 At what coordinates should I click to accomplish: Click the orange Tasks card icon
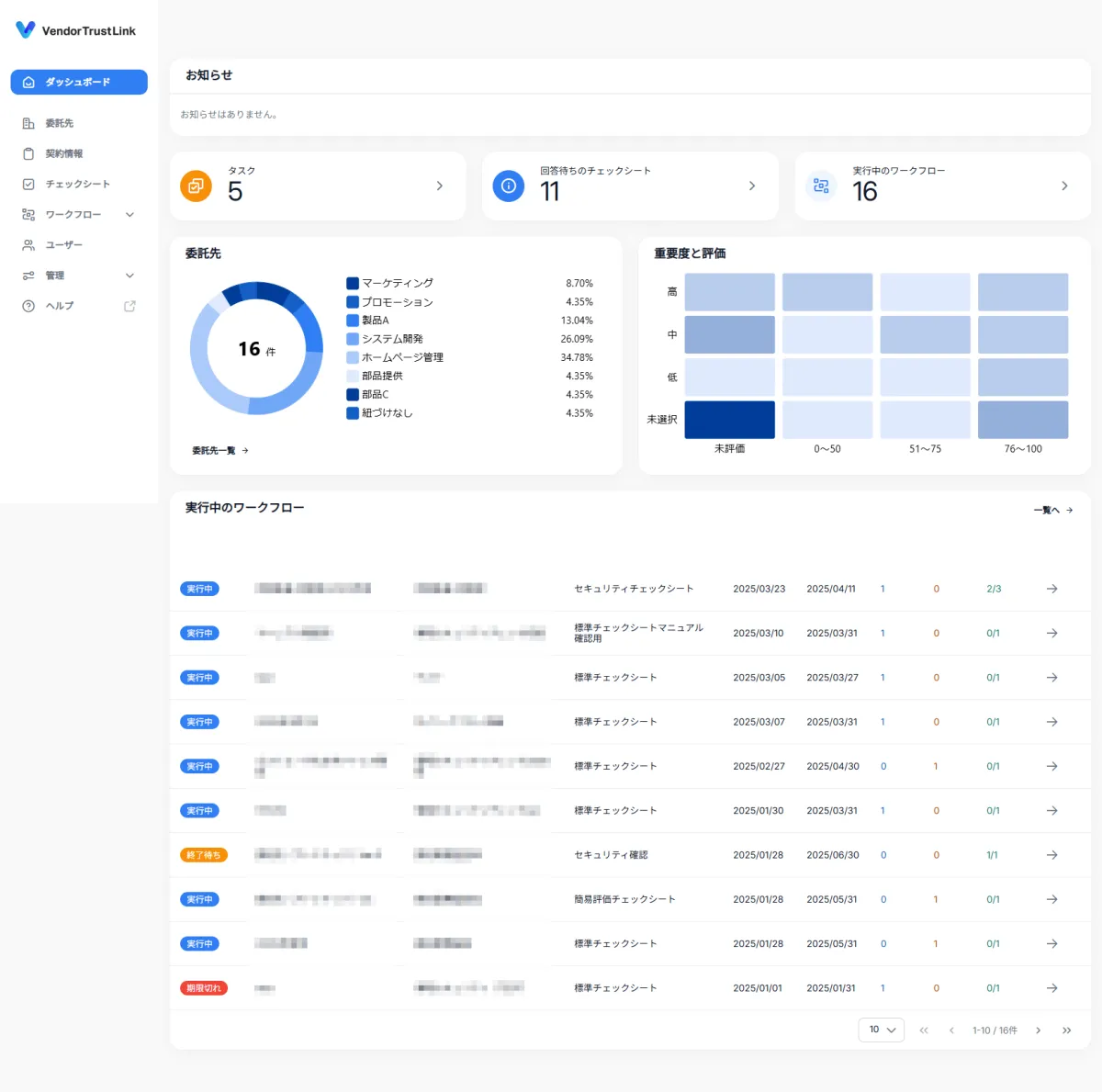pyautogui.click(x=196, y=186)
